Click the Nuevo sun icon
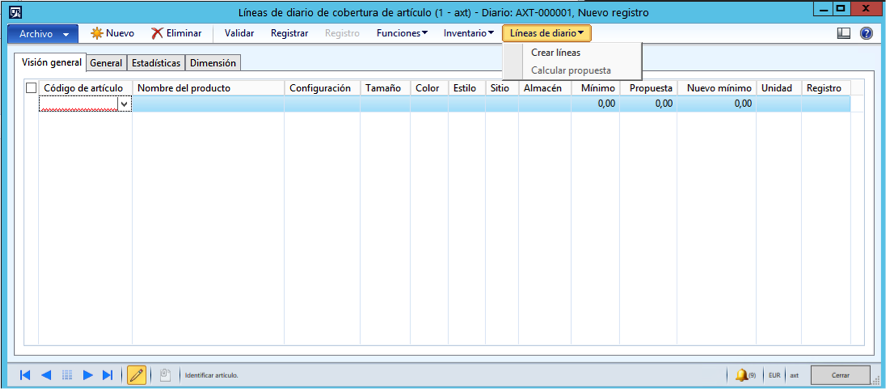Viewport: 886px width, 389px height. [x=97, y=34]
